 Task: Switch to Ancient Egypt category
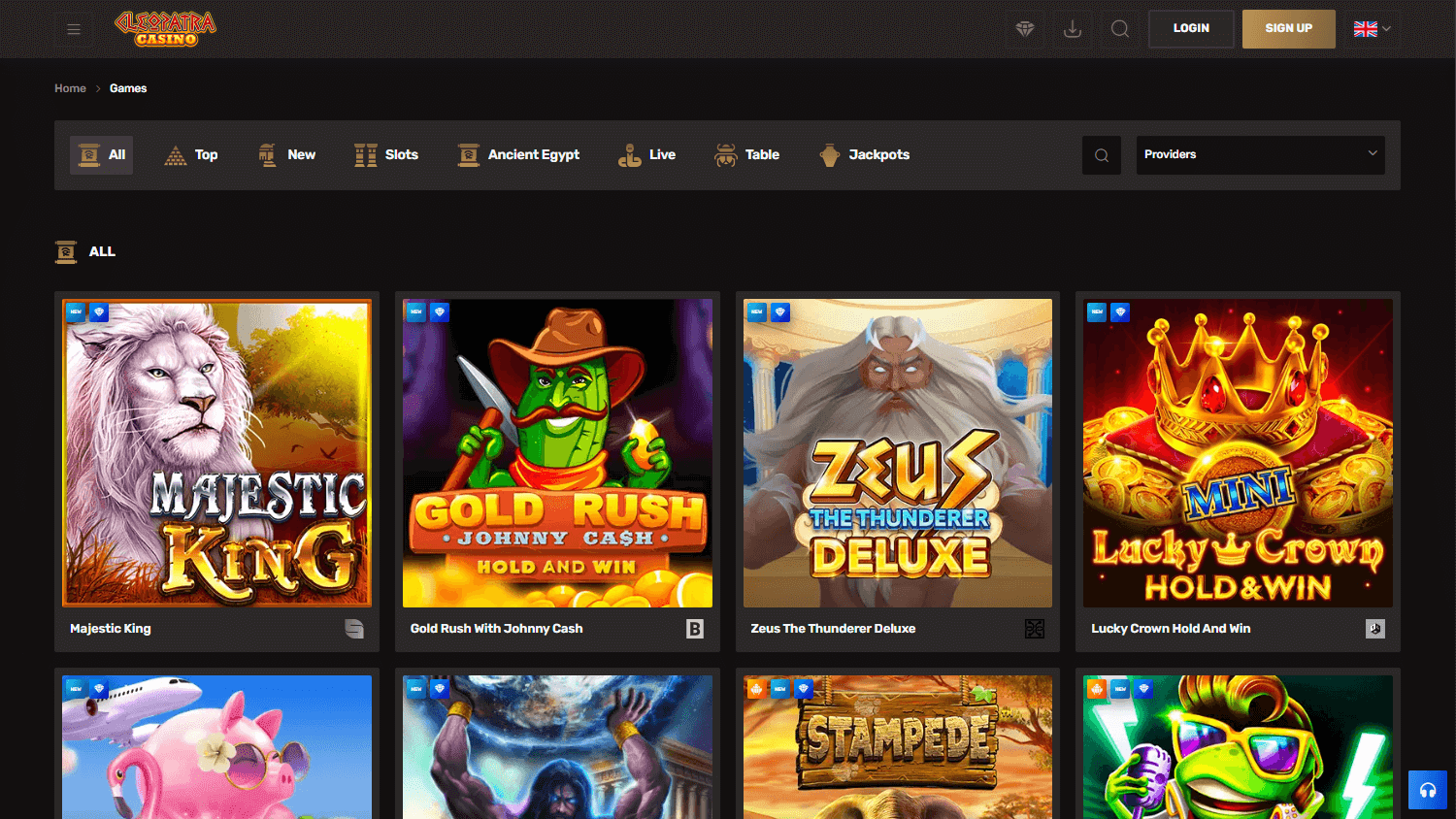tap(518, 155)
